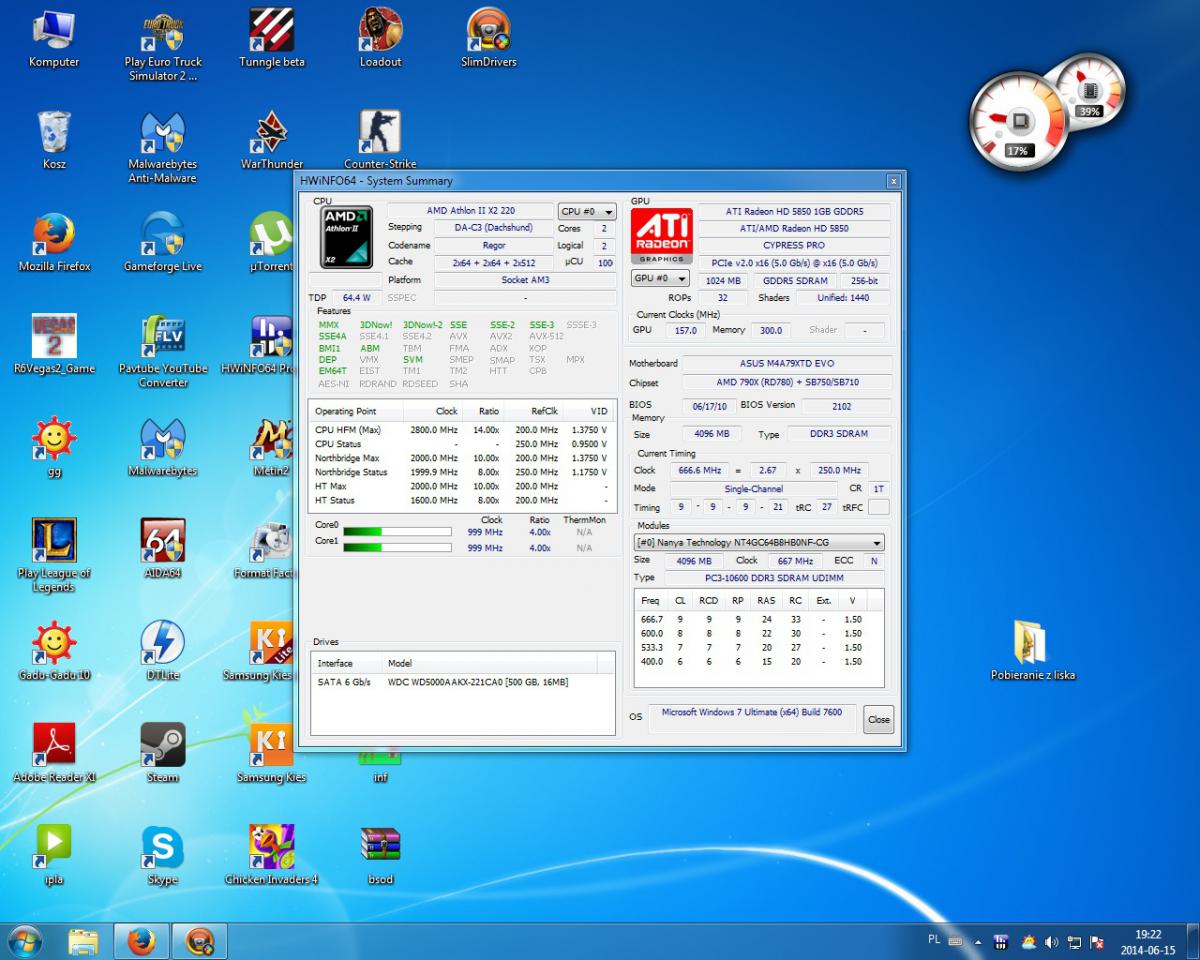Click the Freq column header
The width and height of the screenshot is (1200, 960).
point(650,601)
